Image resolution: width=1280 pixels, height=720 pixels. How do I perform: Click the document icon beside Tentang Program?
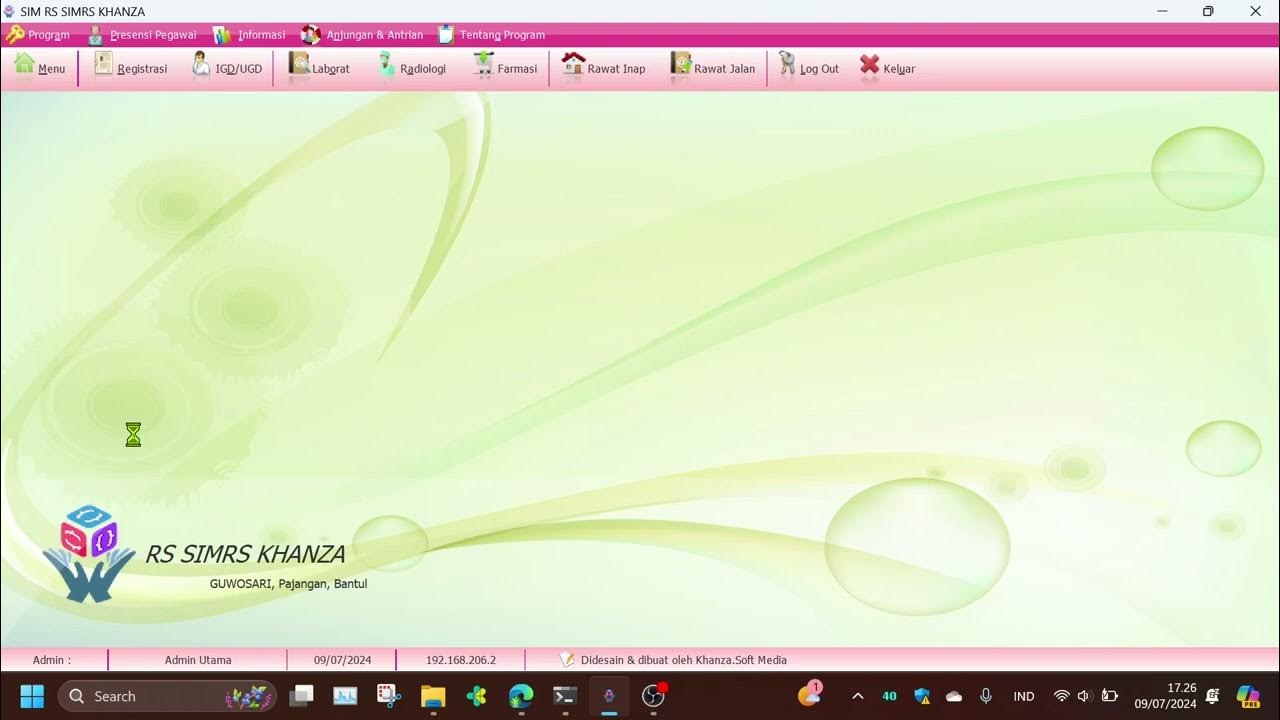click(446, 35)
